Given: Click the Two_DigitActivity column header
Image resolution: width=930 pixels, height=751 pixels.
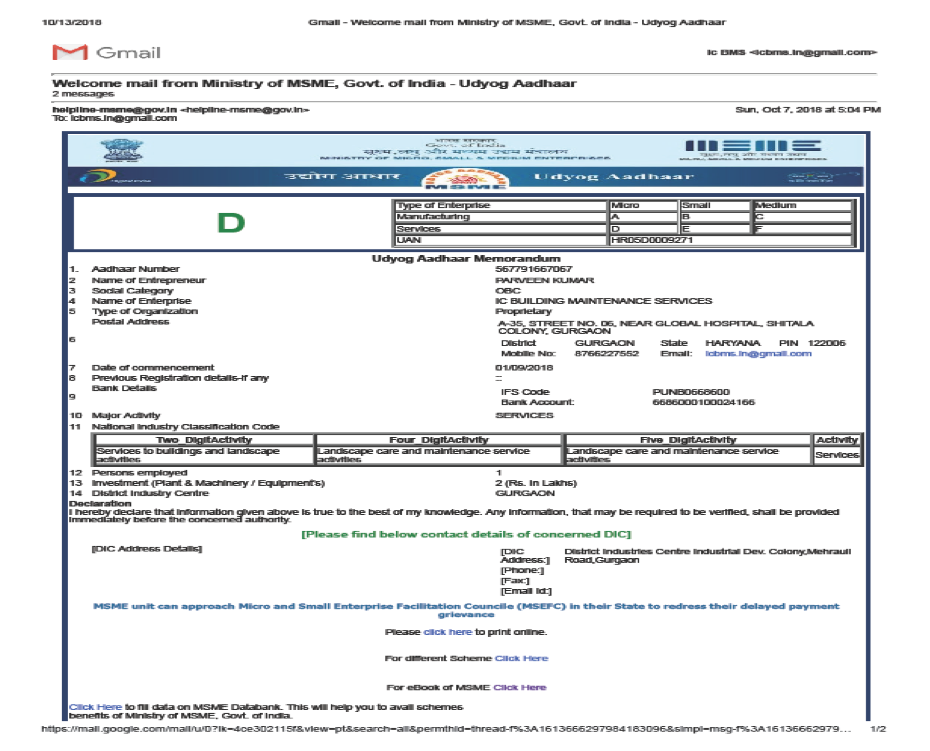Looking at the screenshot, I should click(203, 440).
